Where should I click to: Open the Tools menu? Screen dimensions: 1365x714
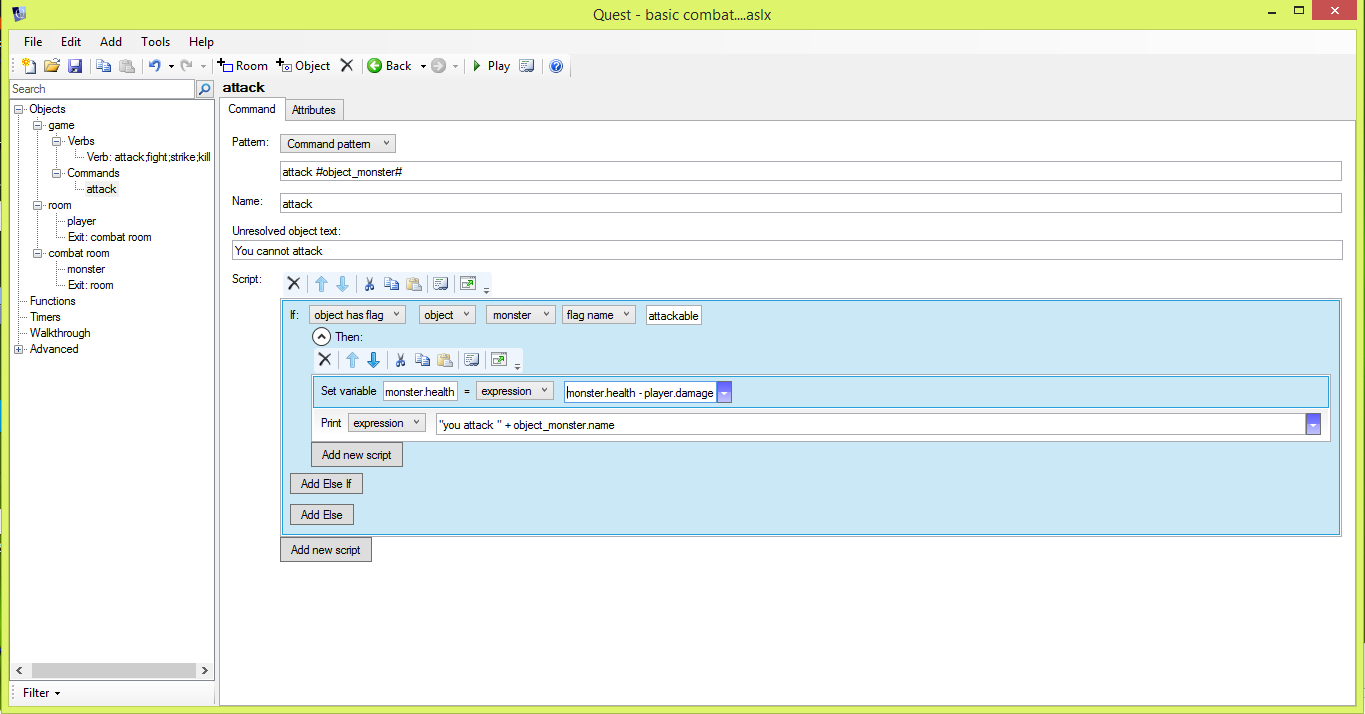tap(155, 42)
